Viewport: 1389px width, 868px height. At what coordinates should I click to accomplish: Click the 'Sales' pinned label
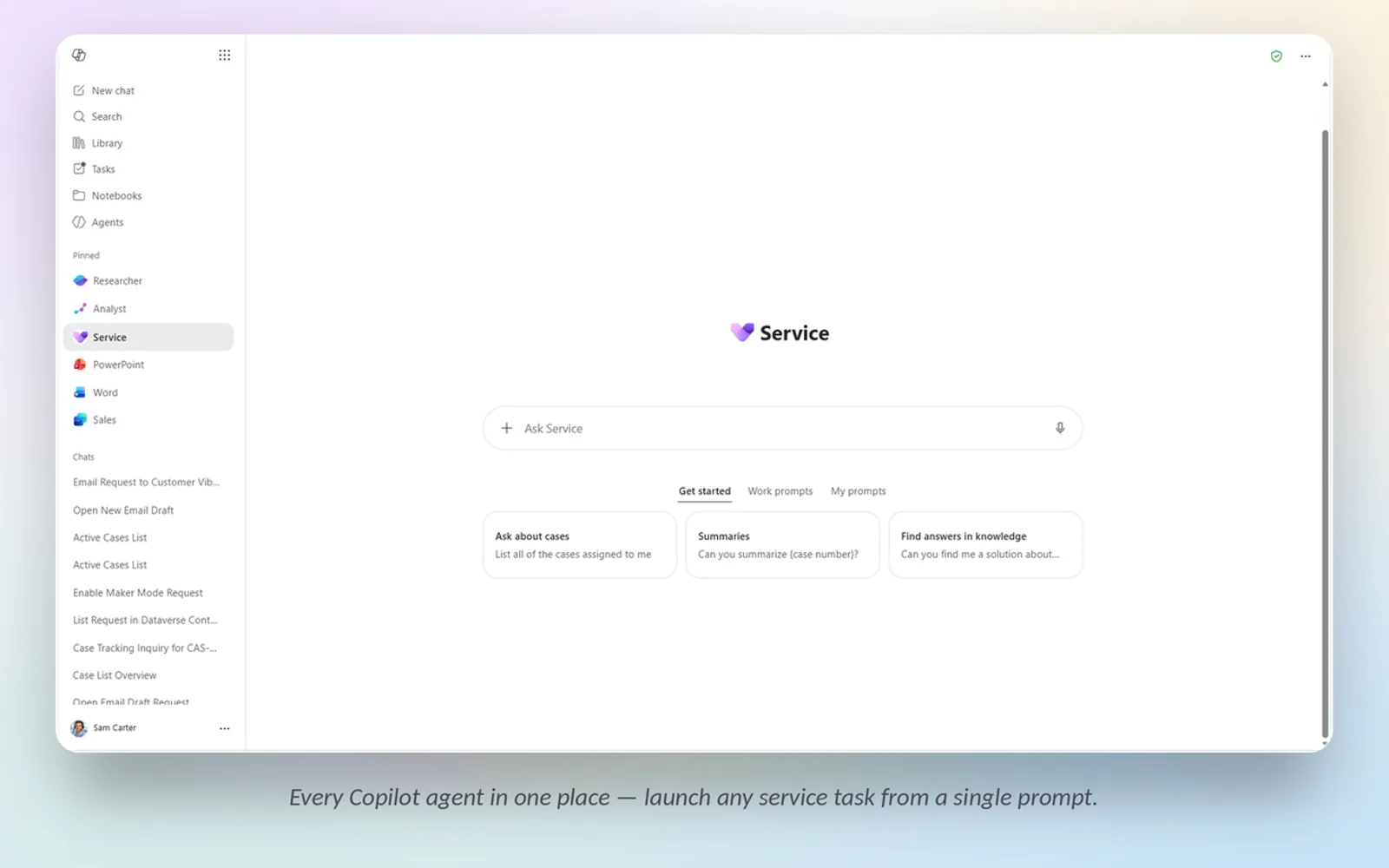(x=104, y=420)
